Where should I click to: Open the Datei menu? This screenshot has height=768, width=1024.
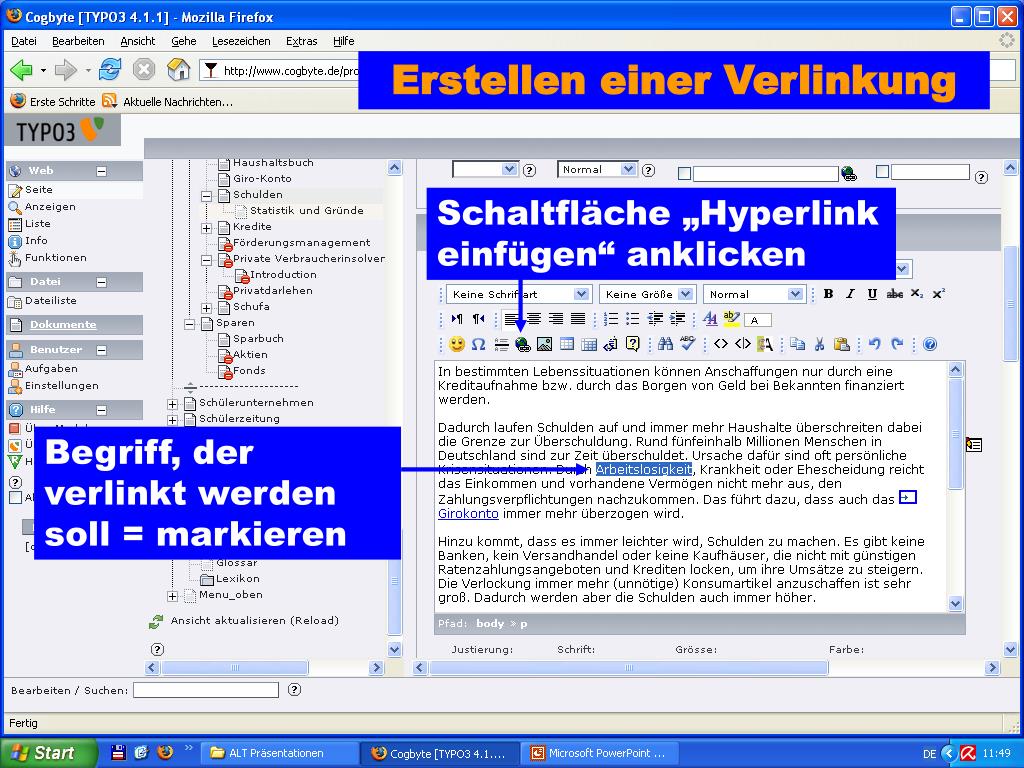click(24, 41)
